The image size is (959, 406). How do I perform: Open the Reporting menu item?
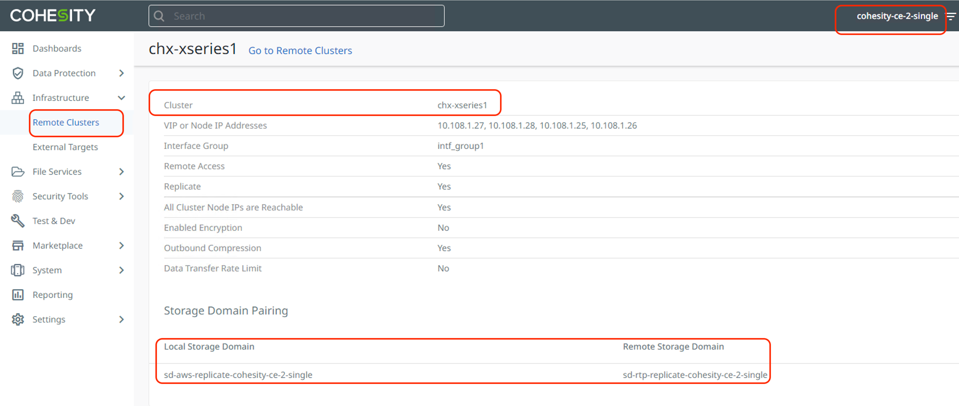[x=53, y=295]
